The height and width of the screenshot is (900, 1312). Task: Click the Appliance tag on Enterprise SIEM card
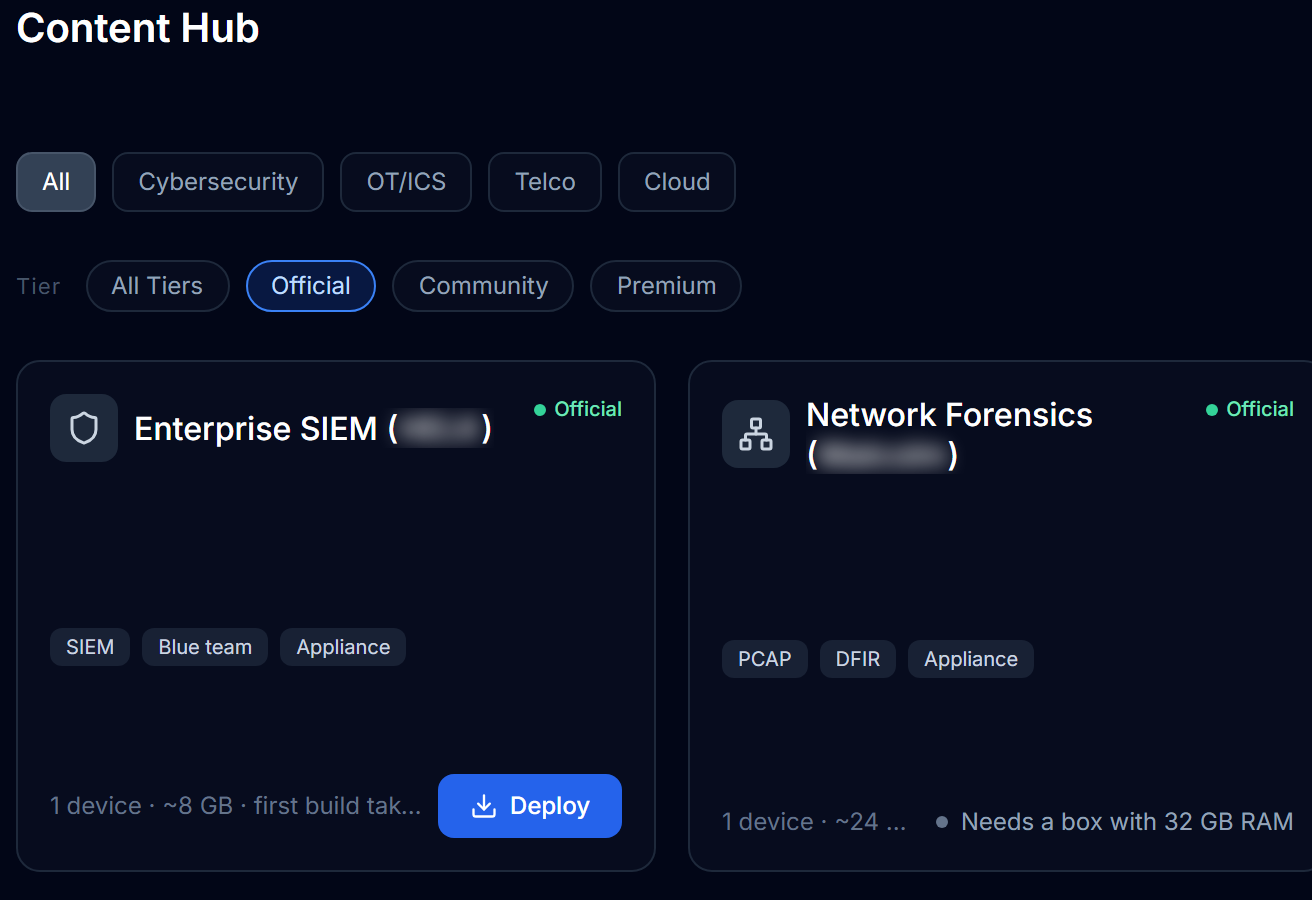pyautogui.click(x=343, y=647)
